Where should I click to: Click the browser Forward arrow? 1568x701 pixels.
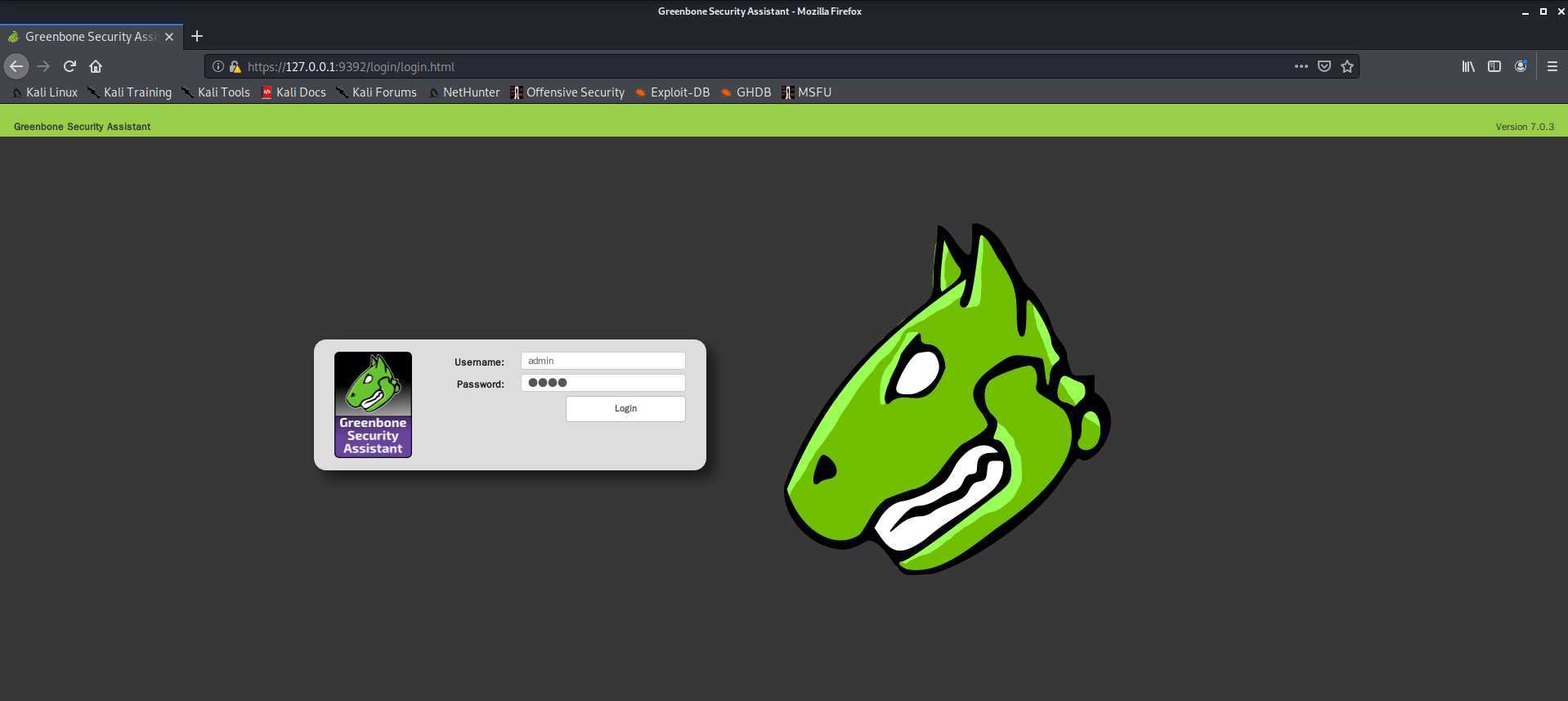(x=43, y=66)
